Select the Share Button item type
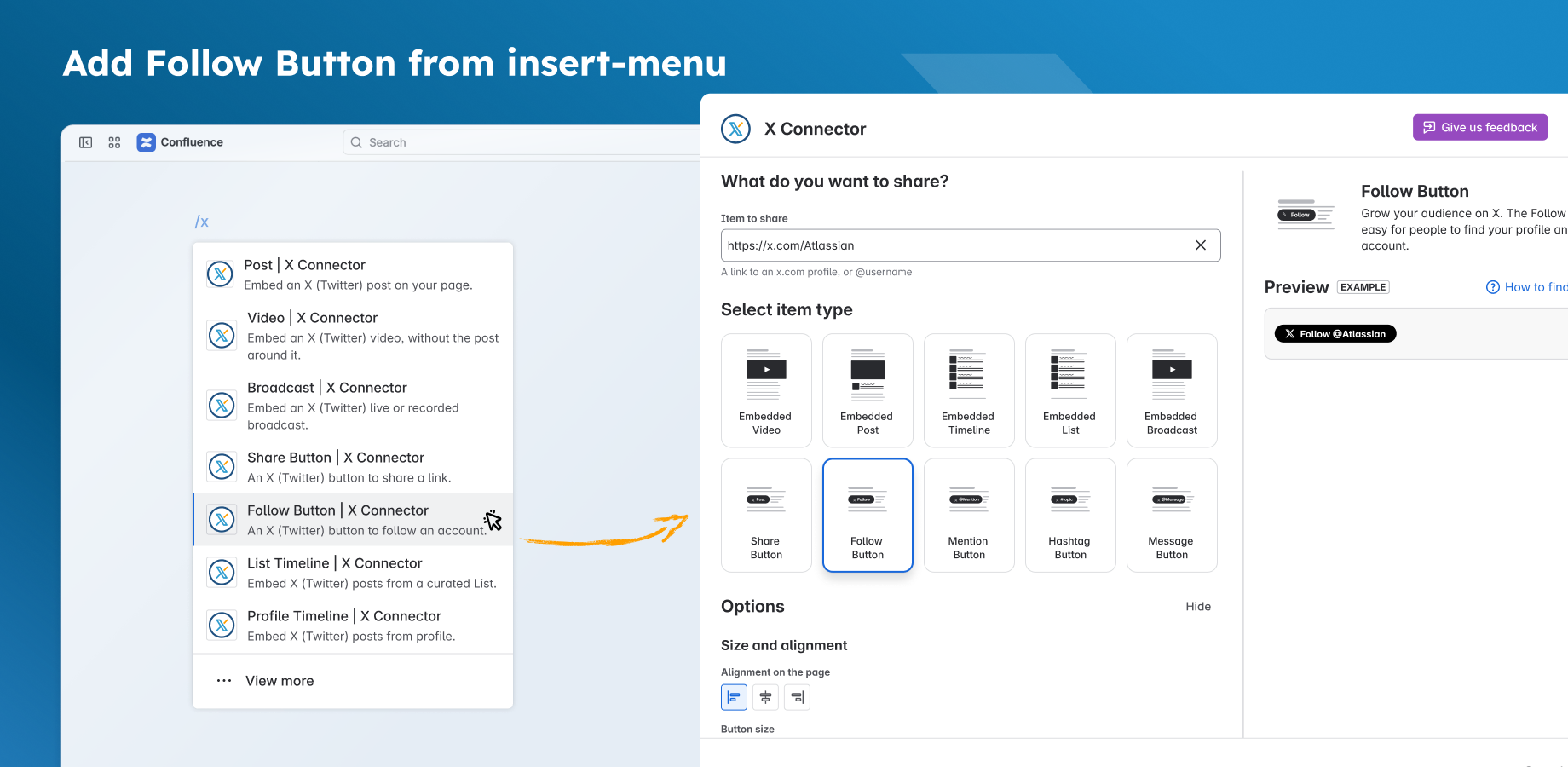Screen dimensions: 1568x767 point(766,515)
